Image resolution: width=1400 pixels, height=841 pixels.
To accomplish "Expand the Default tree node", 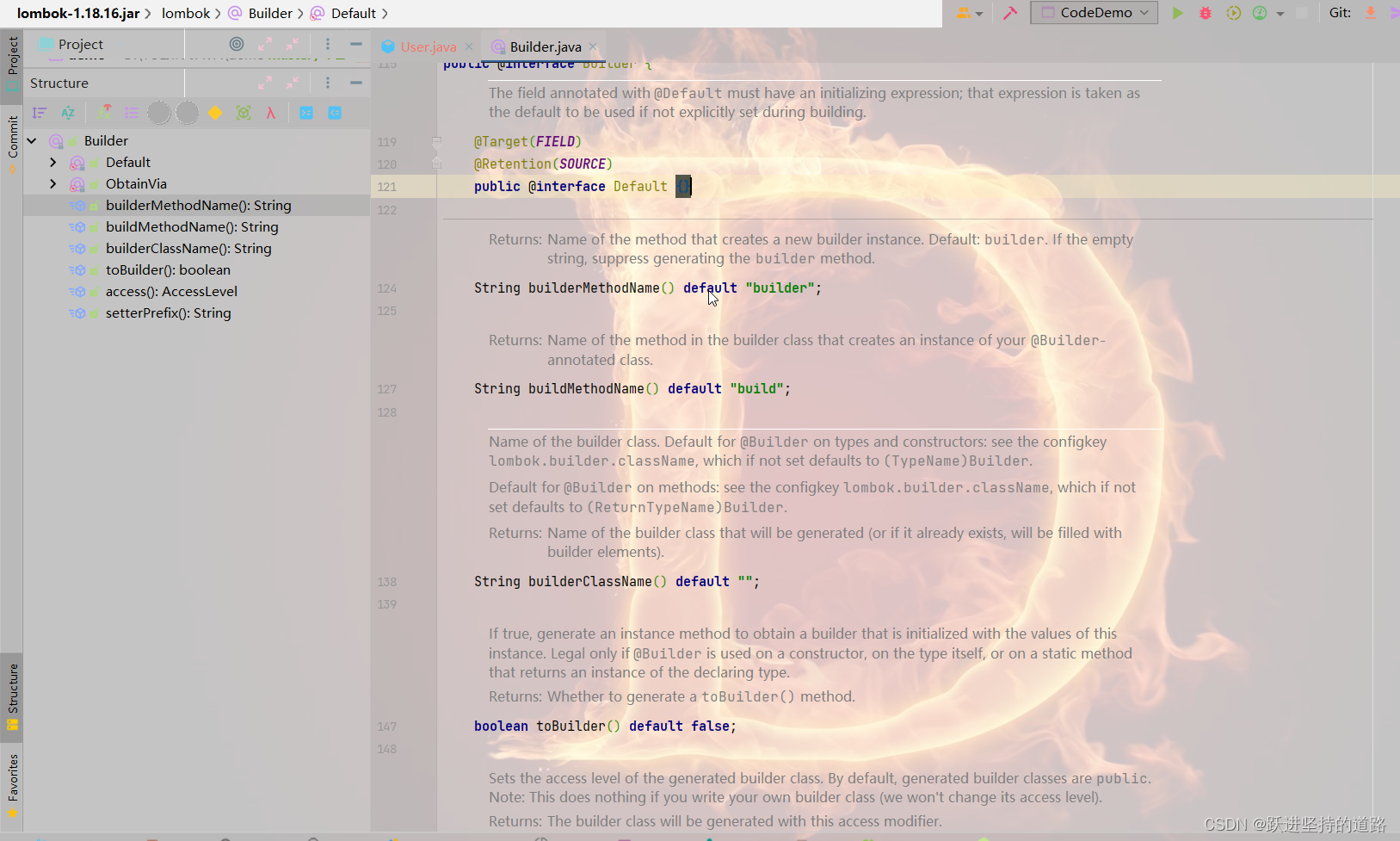I will click(53, 162).
